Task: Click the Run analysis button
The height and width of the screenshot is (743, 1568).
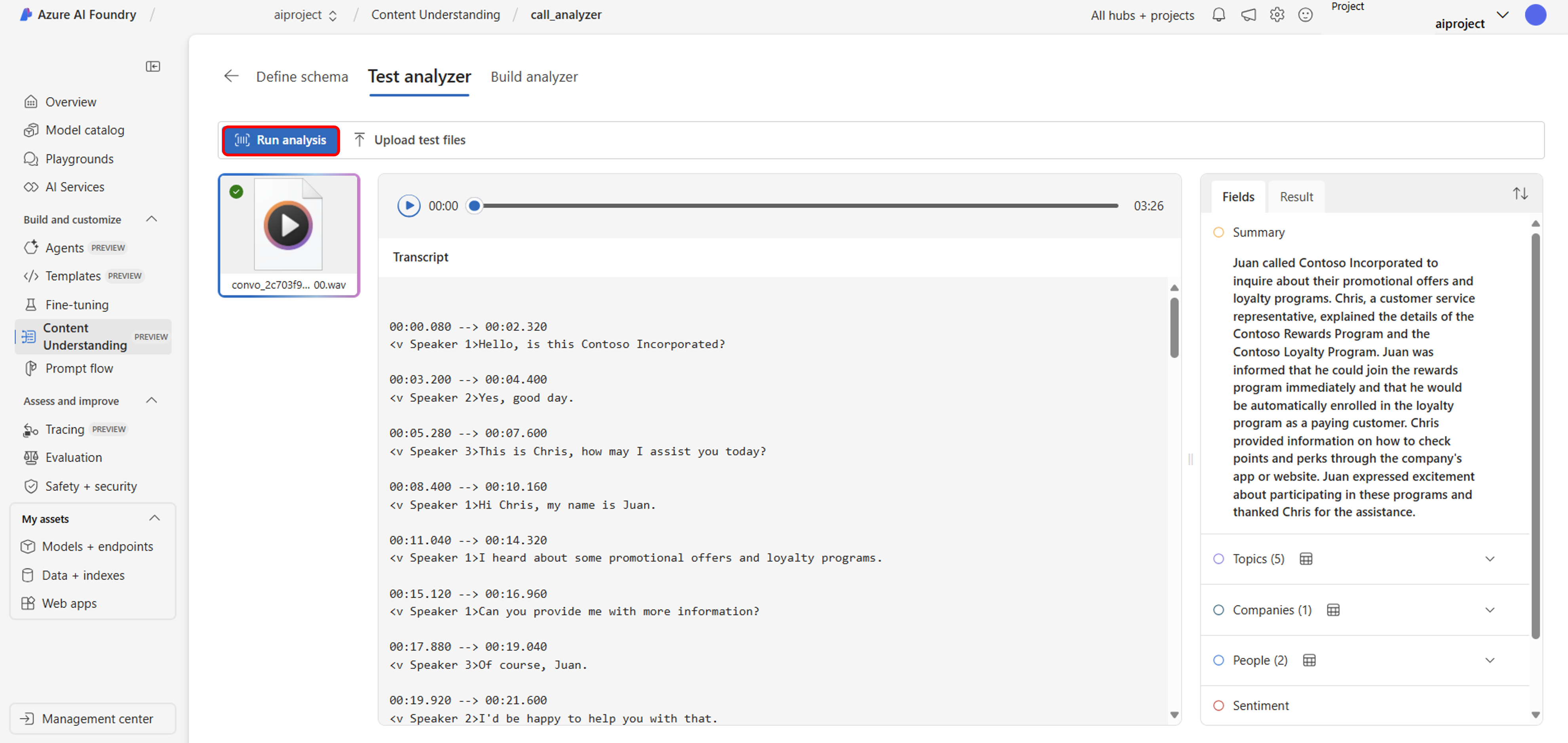Action: coord(281,141)
